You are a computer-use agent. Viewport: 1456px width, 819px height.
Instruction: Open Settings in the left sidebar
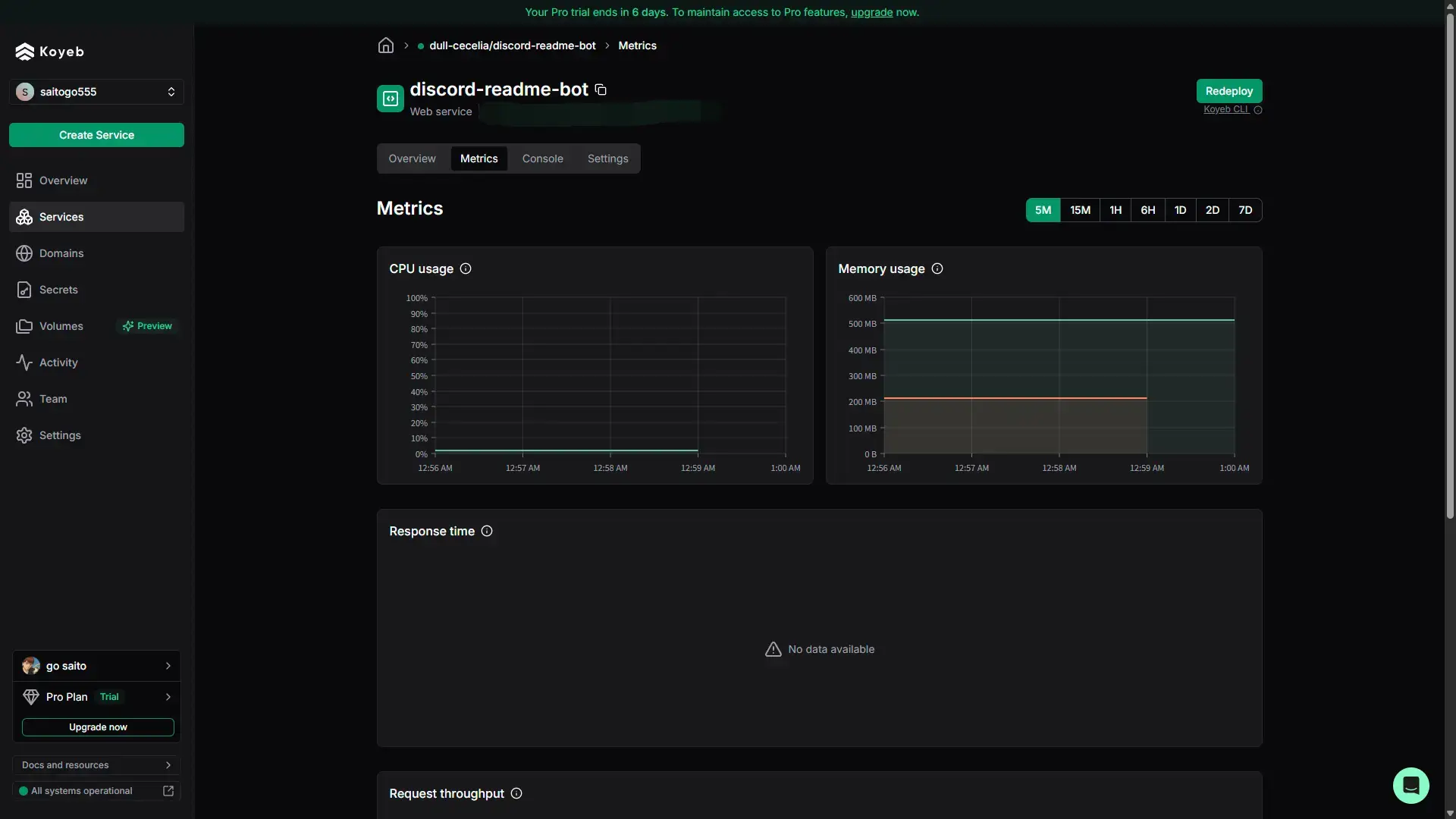point(96,435)
